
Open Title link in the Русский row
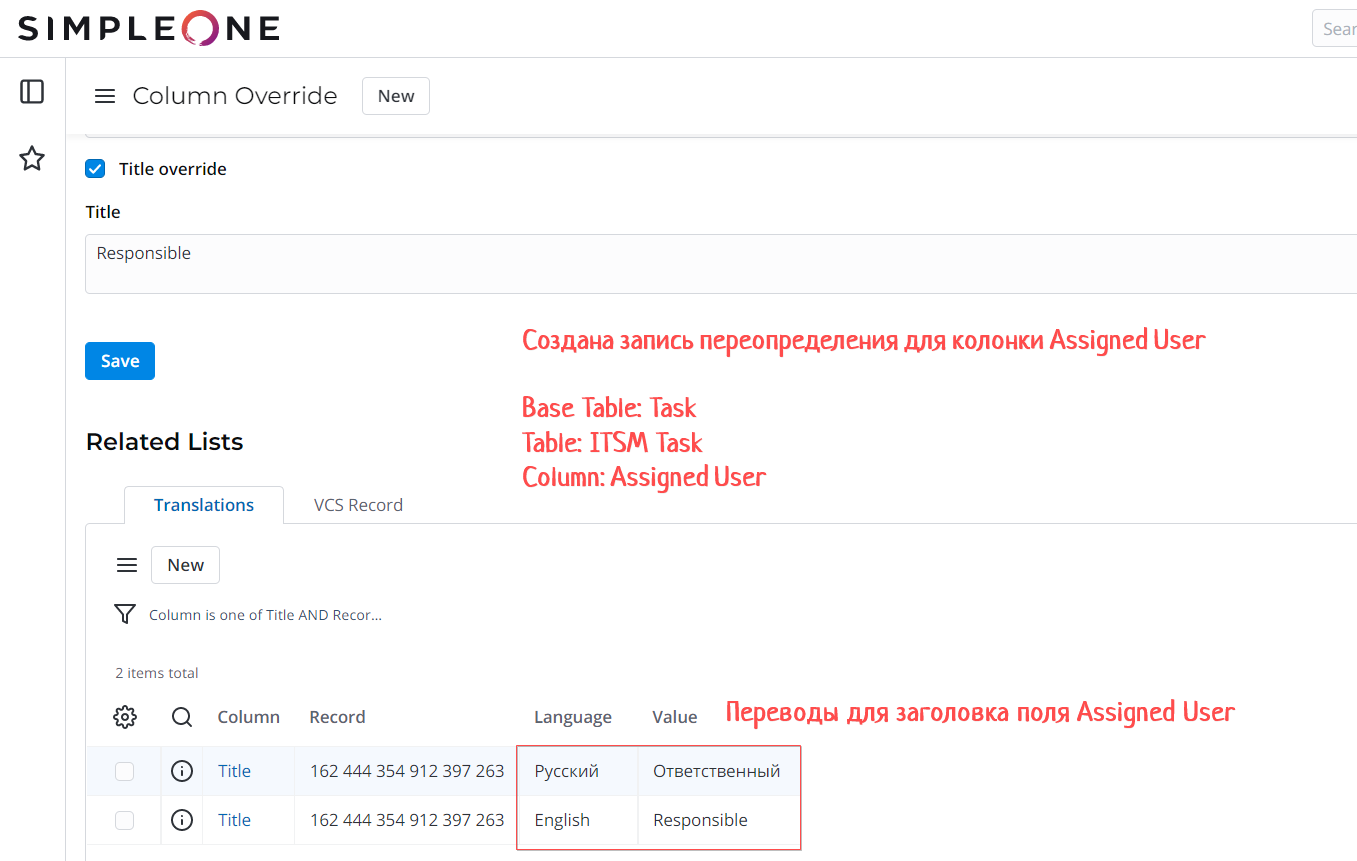[x=234, y=771]
